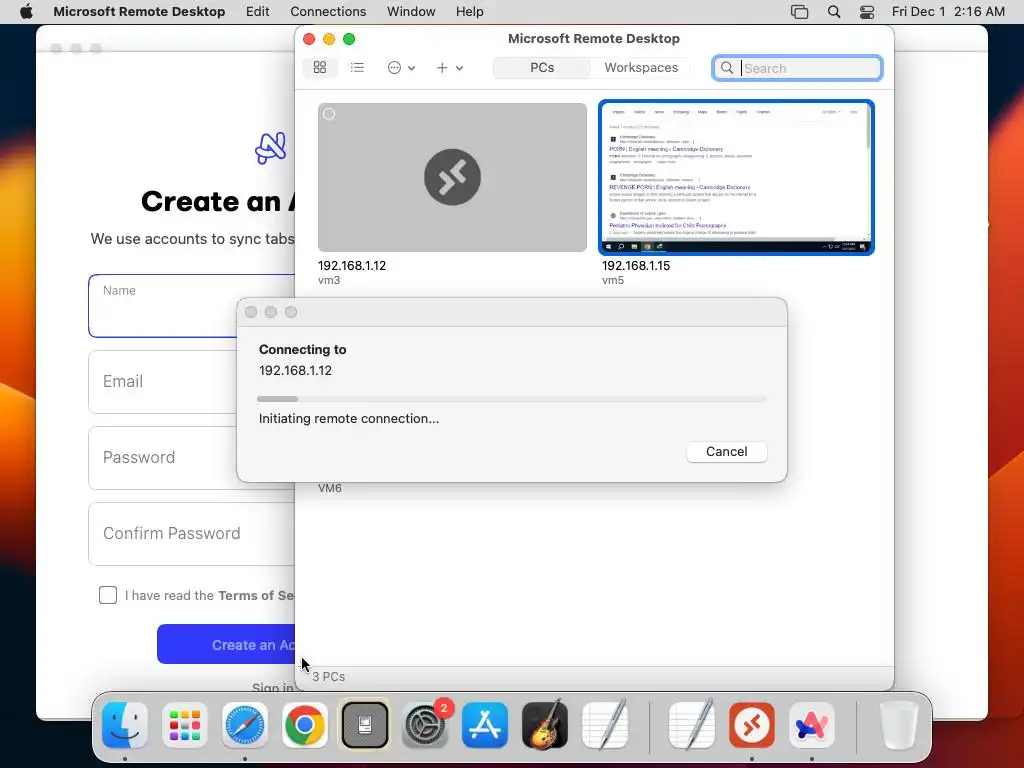Select the PCs tab
Viewport: 1024px width, 768px height.
point(542,68)
